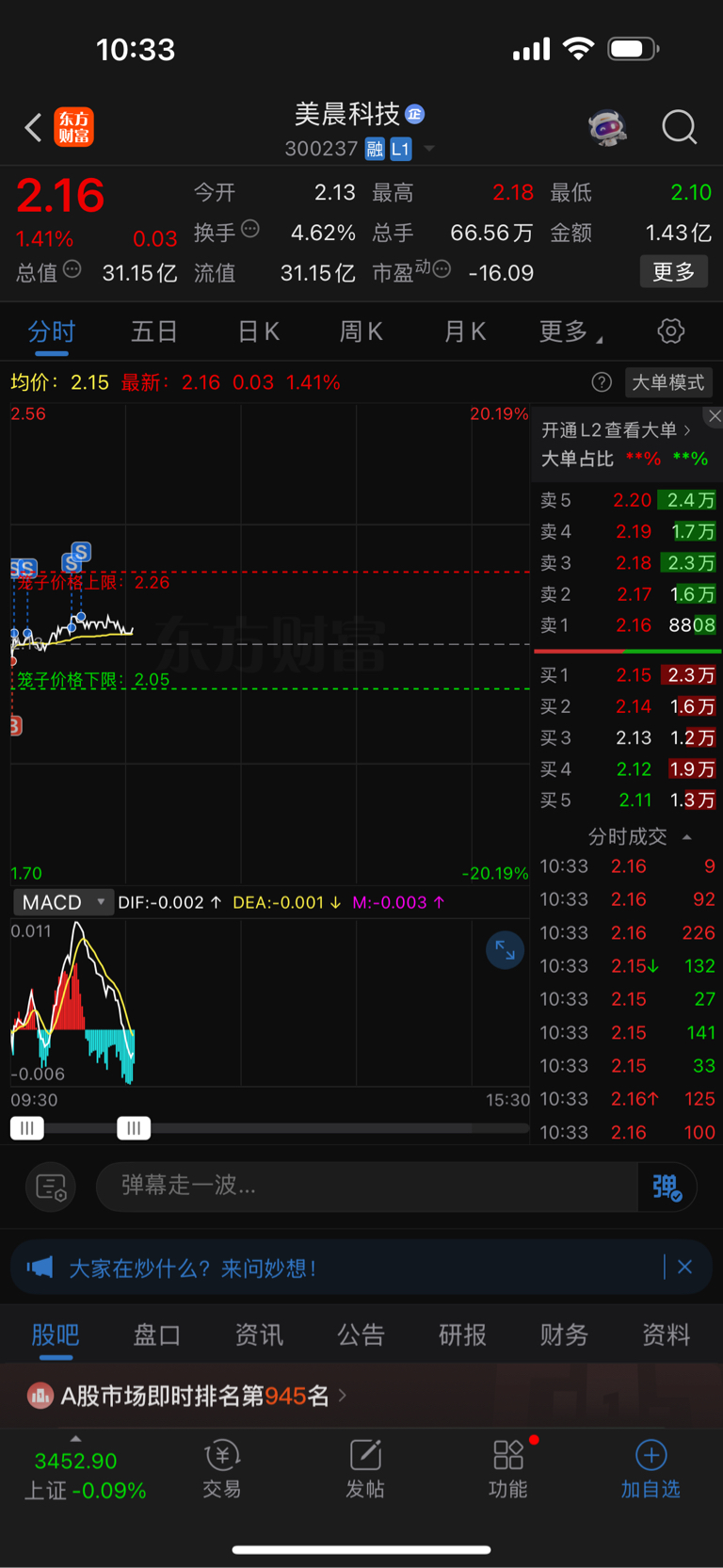
Task: Grab the right timeline range handle
Action: coord(134,1128)
